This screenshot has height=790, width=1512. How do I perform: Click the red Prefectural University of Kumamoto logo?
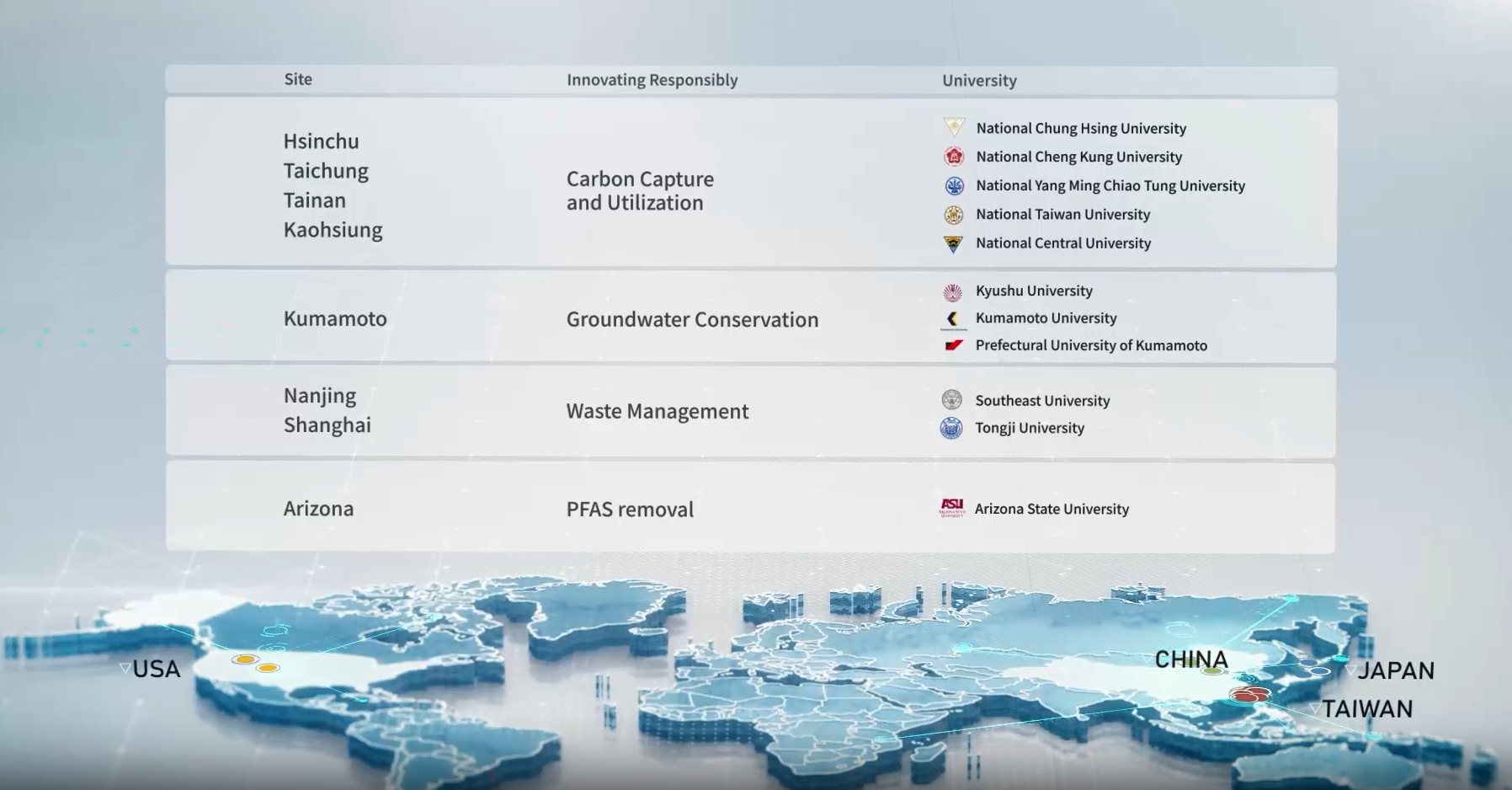pos(953,345)
